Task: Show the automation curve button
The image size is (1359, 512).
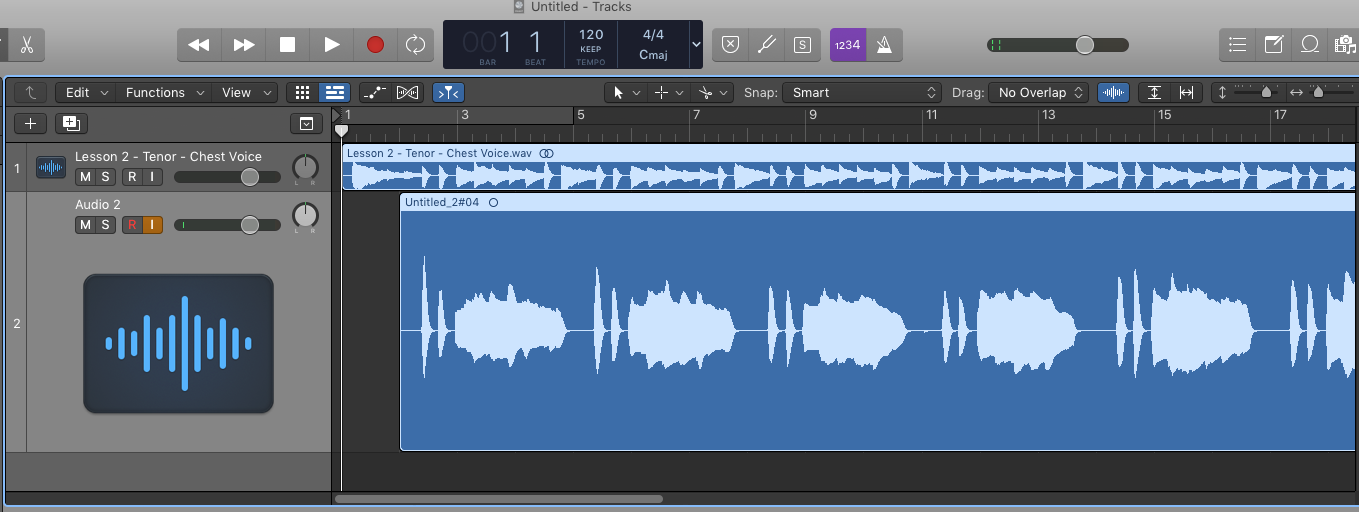Action: (375, 92)
